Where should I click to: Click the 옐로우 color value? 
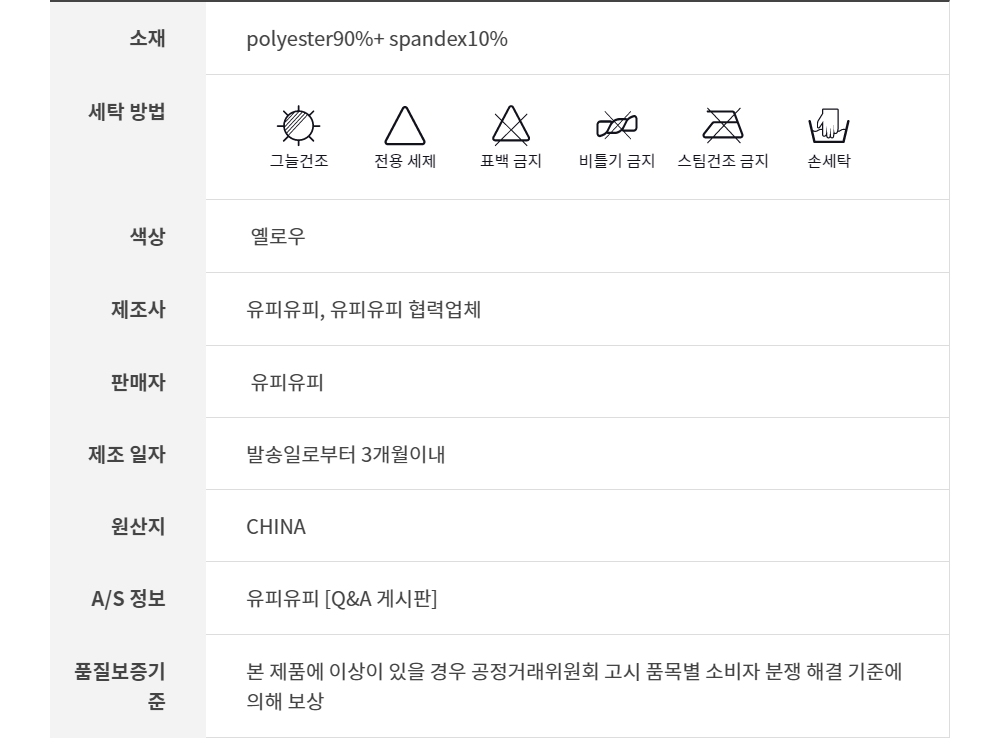pos(278,237)
